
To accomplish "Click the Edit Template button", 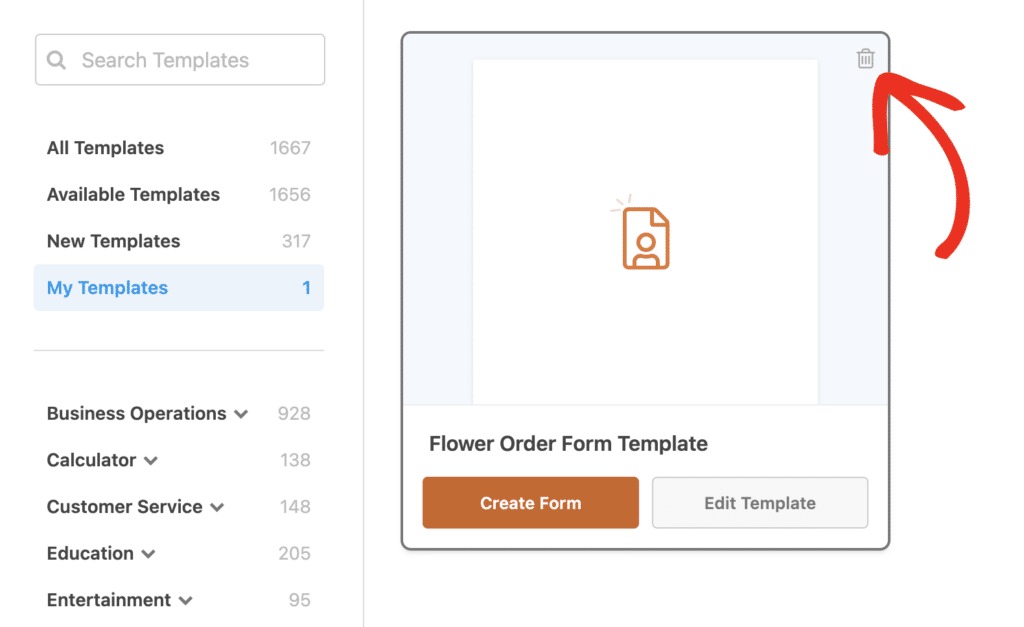I will coord(759,503).
